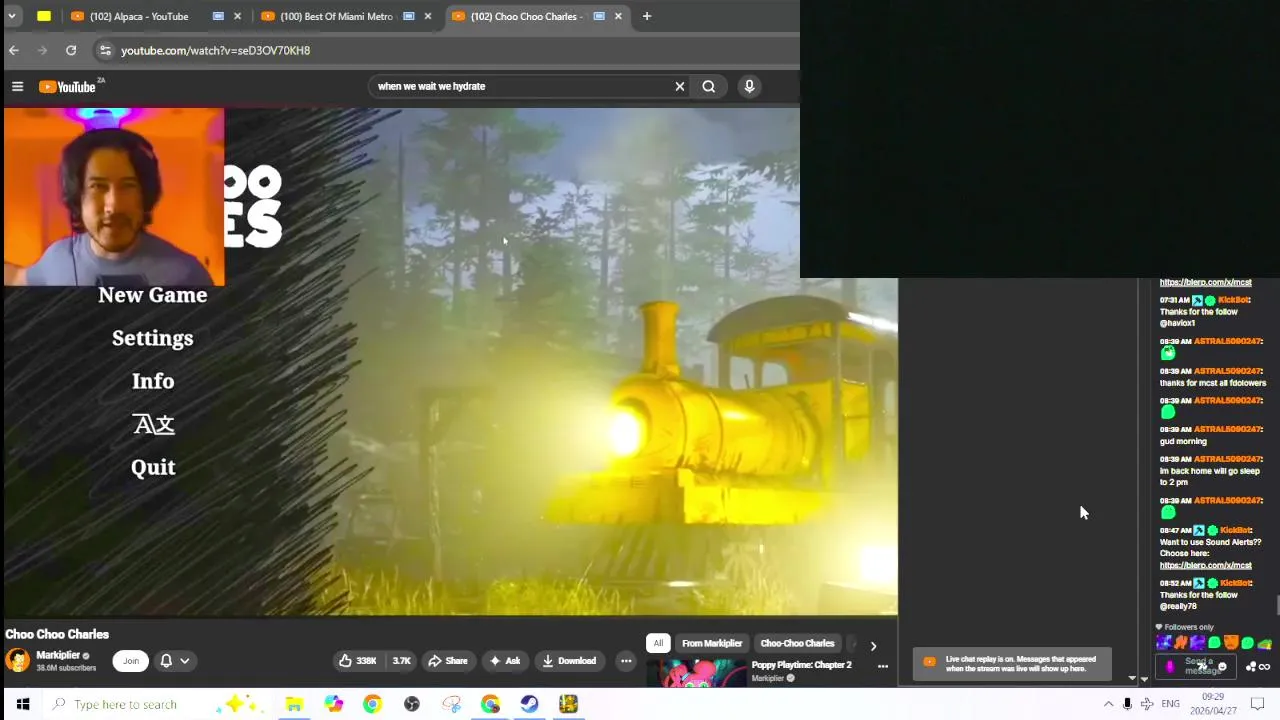Dislike the video showing 3.7K
Image resolution: width=1280 pixels, height=720 pixels.
(401, 661)
